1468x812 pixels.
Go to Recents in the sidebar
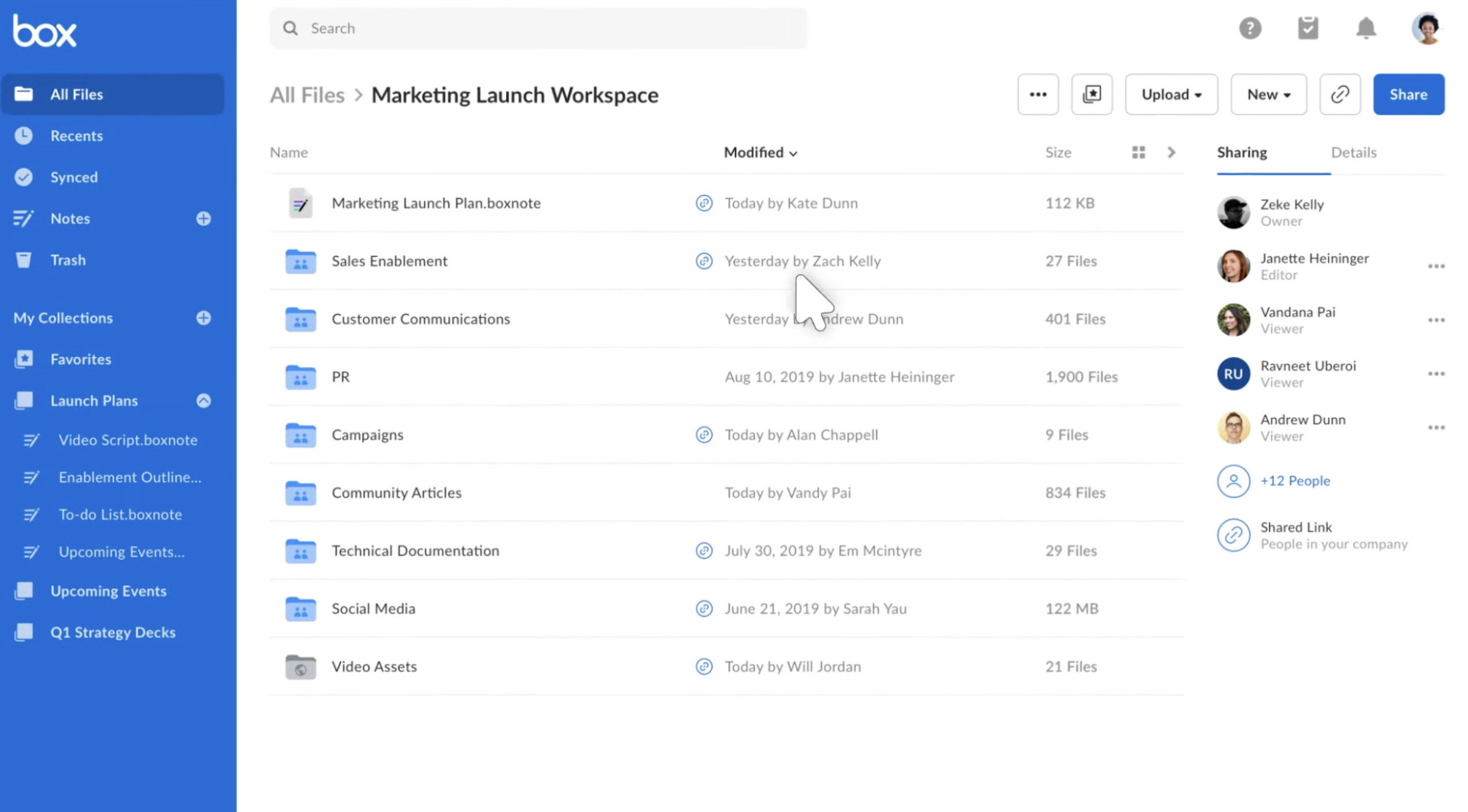(x=76, y=135)
